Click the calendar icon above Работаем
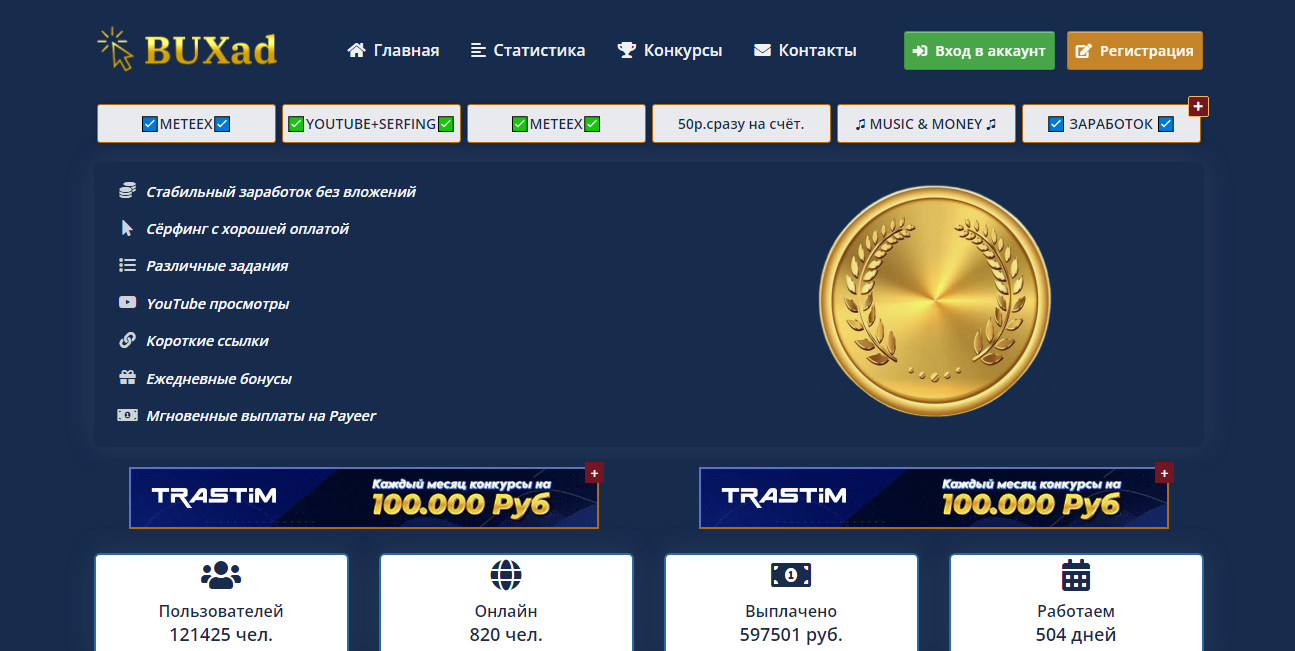Image resolution: width=1295 pixels, height=651 pixels. tap(1075, 575)
